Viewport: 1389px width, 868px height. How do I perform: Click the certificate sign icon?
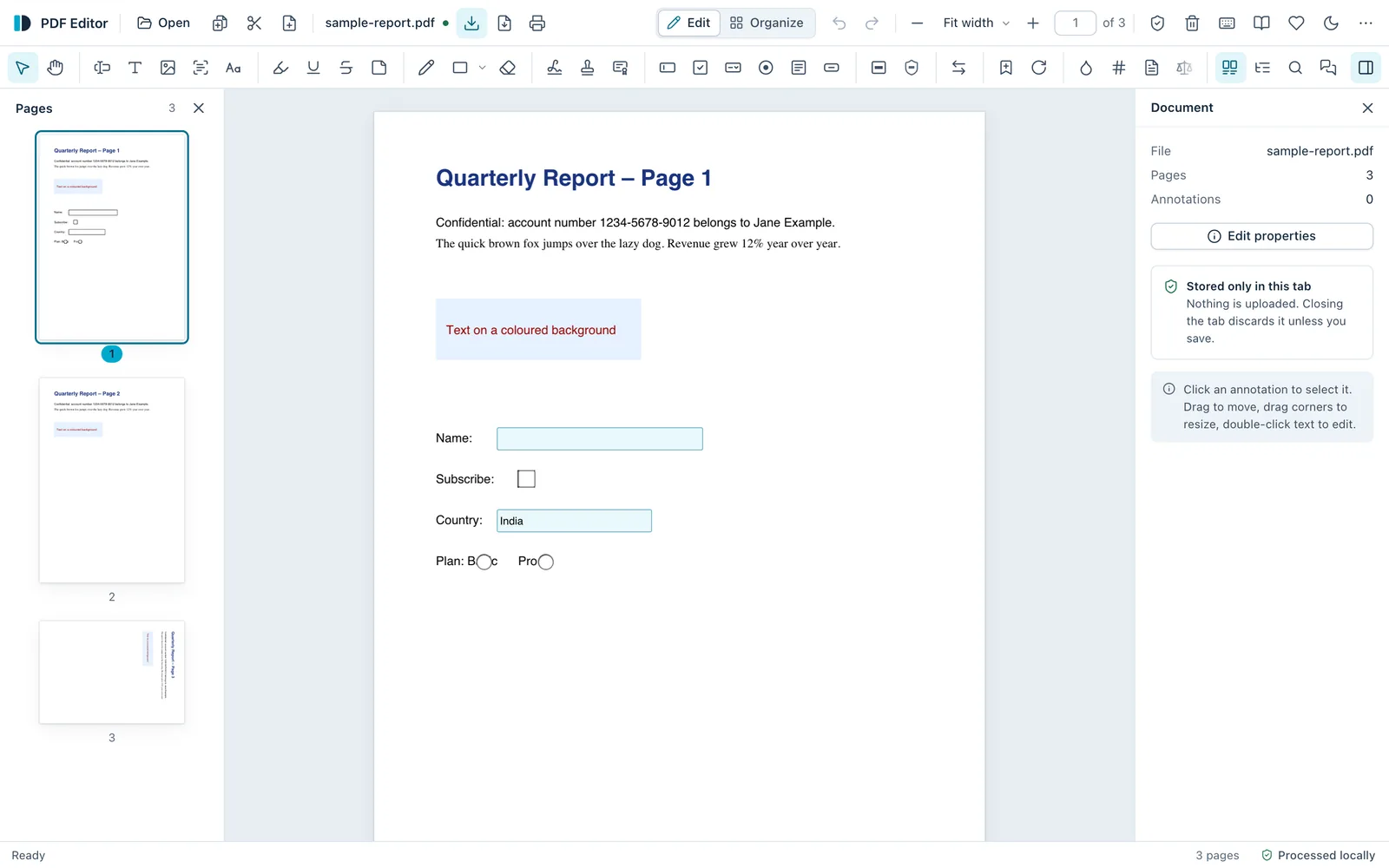point(621,68)
